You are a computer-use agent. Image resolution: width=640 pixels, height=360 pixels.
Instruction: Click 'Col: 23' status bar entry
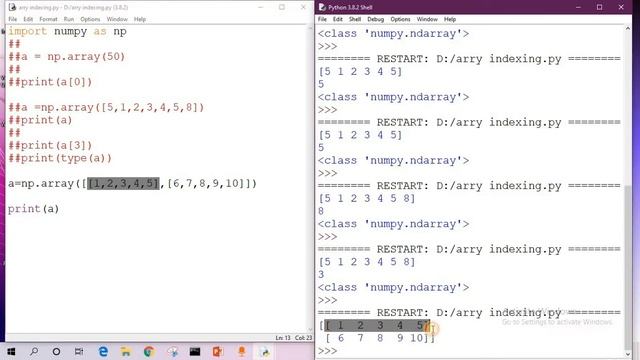pyautogui.click(x=303, y=338)
